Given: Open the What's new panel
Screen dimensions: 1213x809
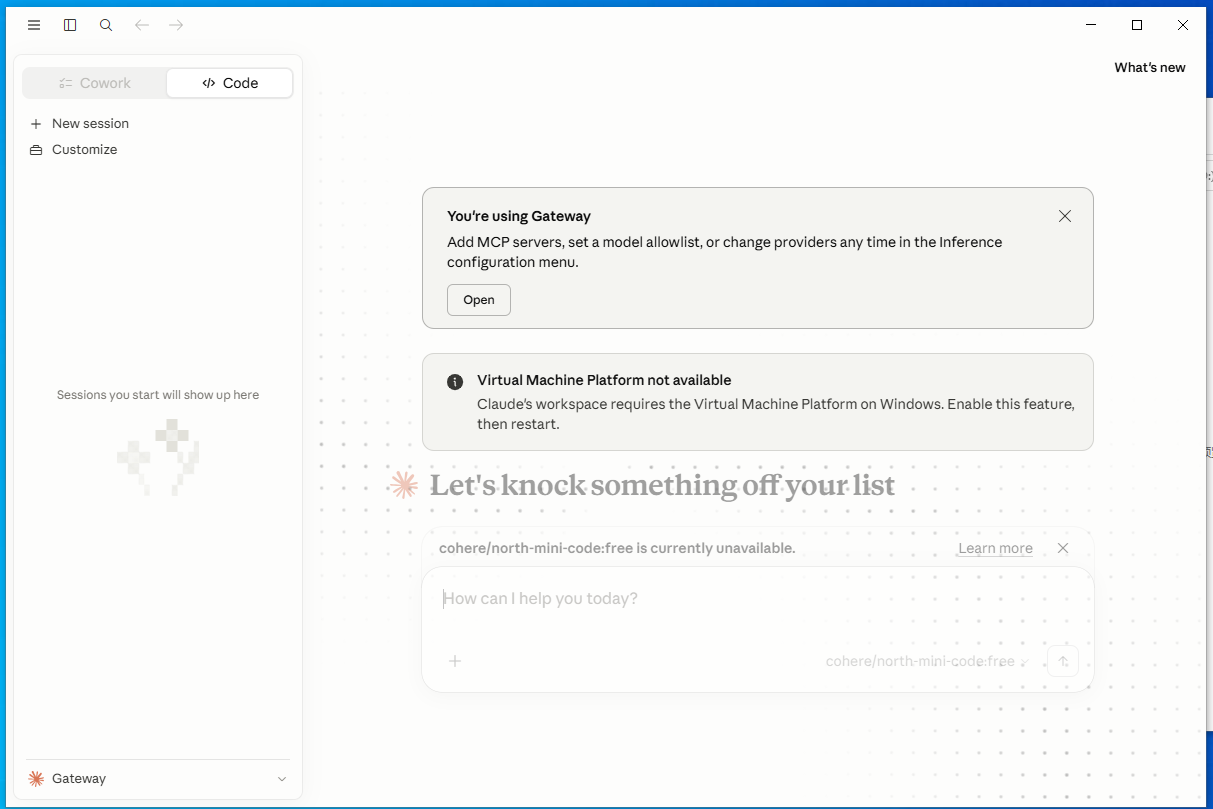Looking at the screenshot, I should coord(1150,68).
